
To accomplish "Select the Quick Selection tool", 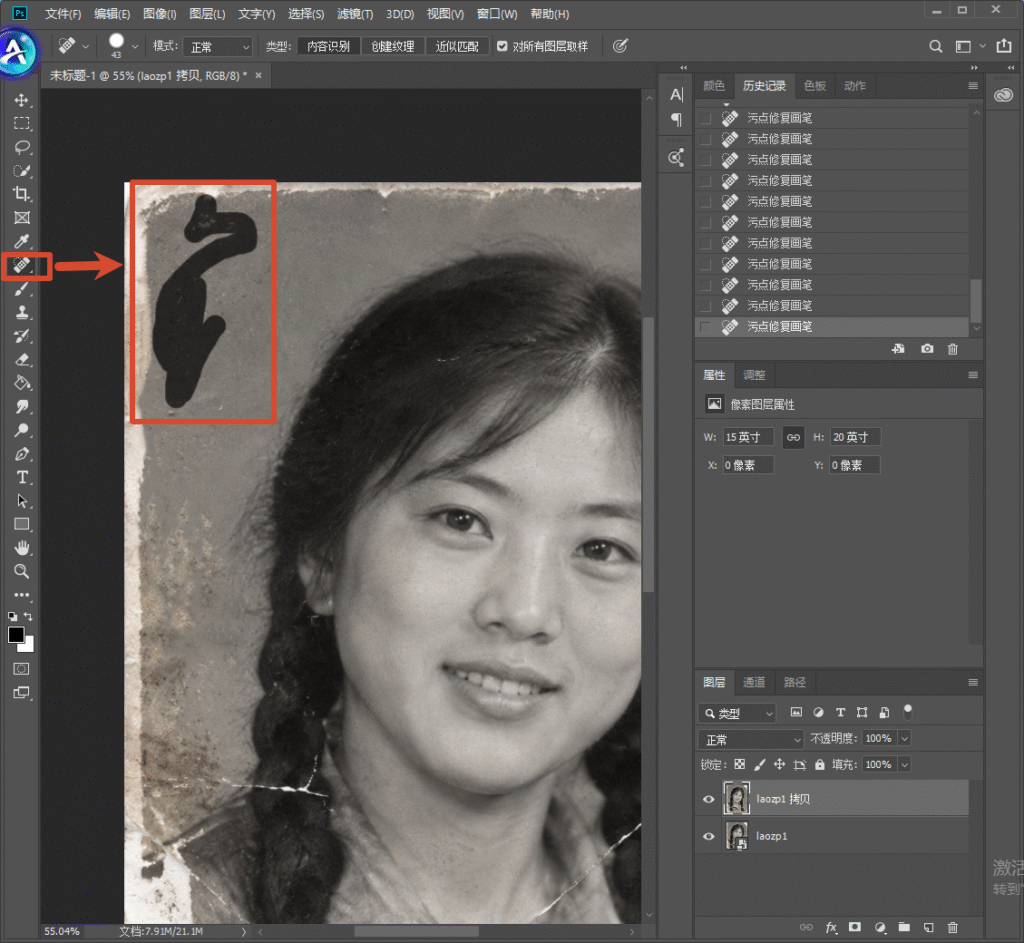I will point(22,170).
